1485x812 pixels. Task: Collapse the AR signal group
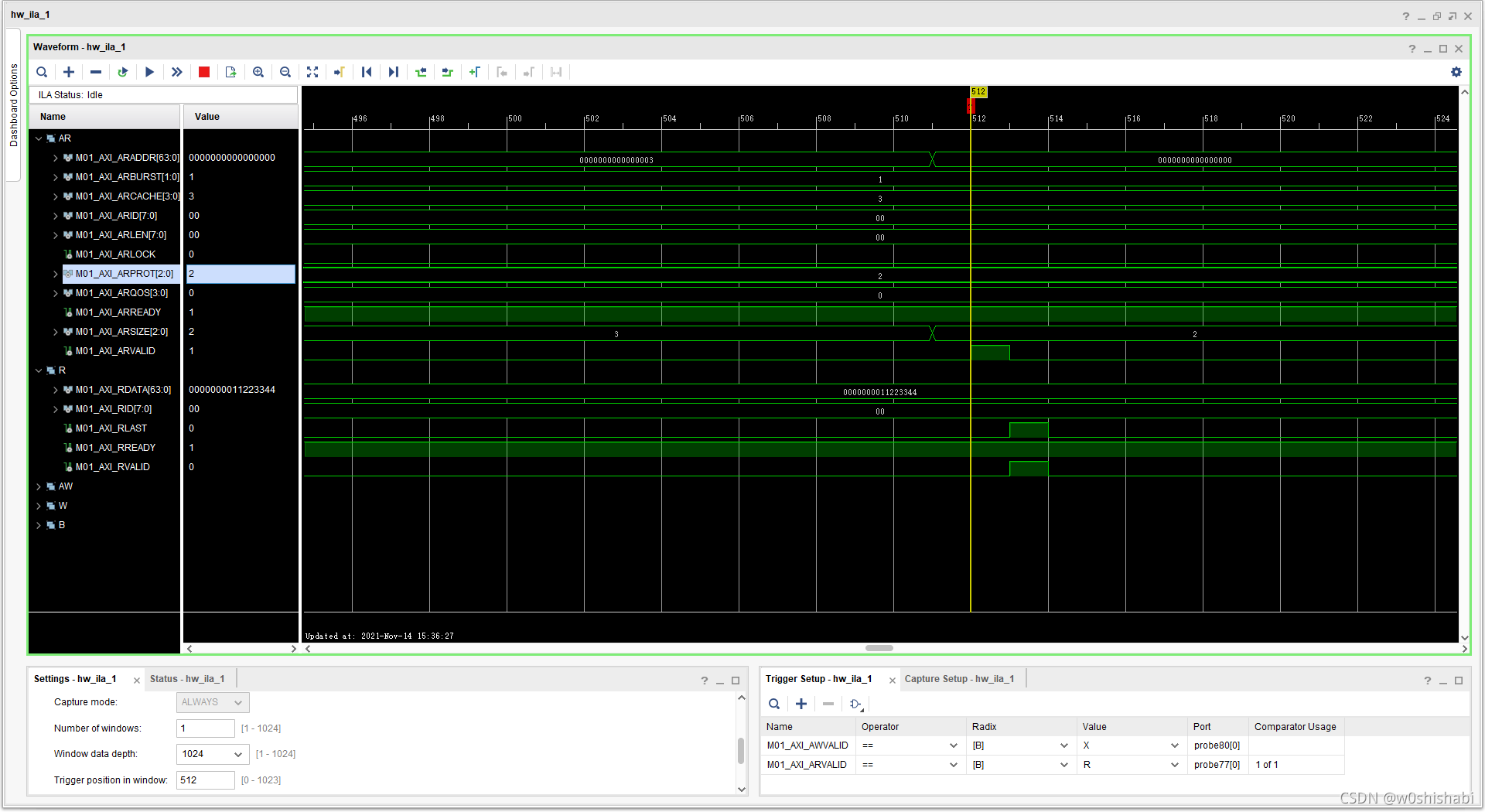click(39, 138)
